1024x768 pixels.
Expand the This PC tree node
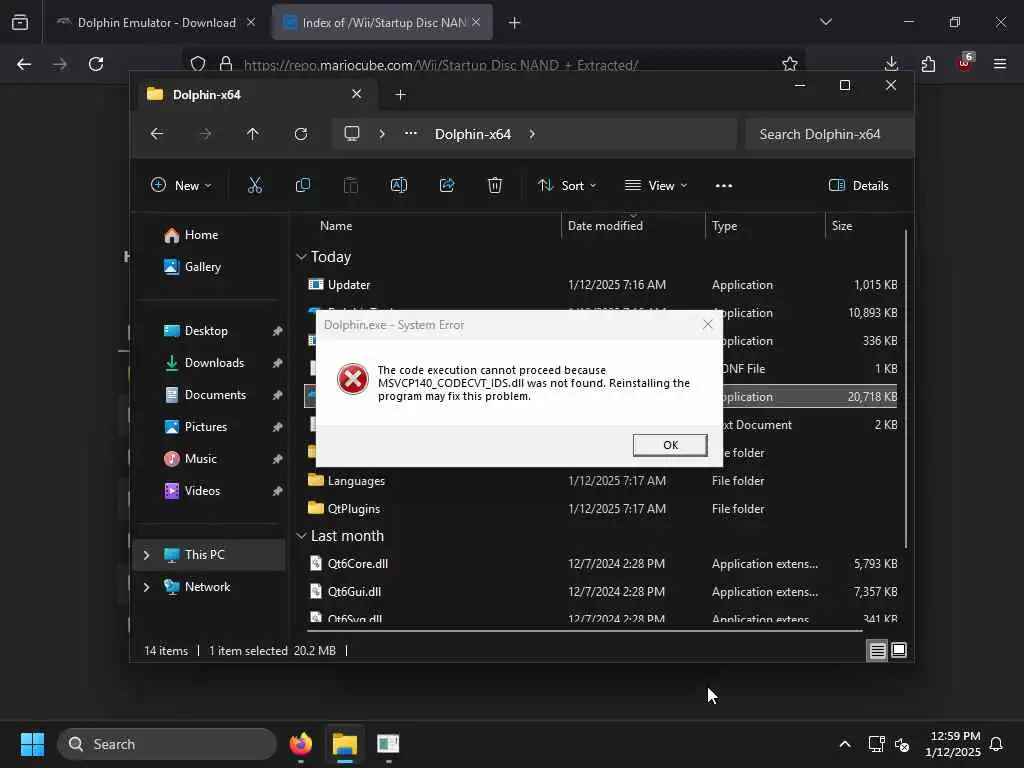(x=146, y=554)
